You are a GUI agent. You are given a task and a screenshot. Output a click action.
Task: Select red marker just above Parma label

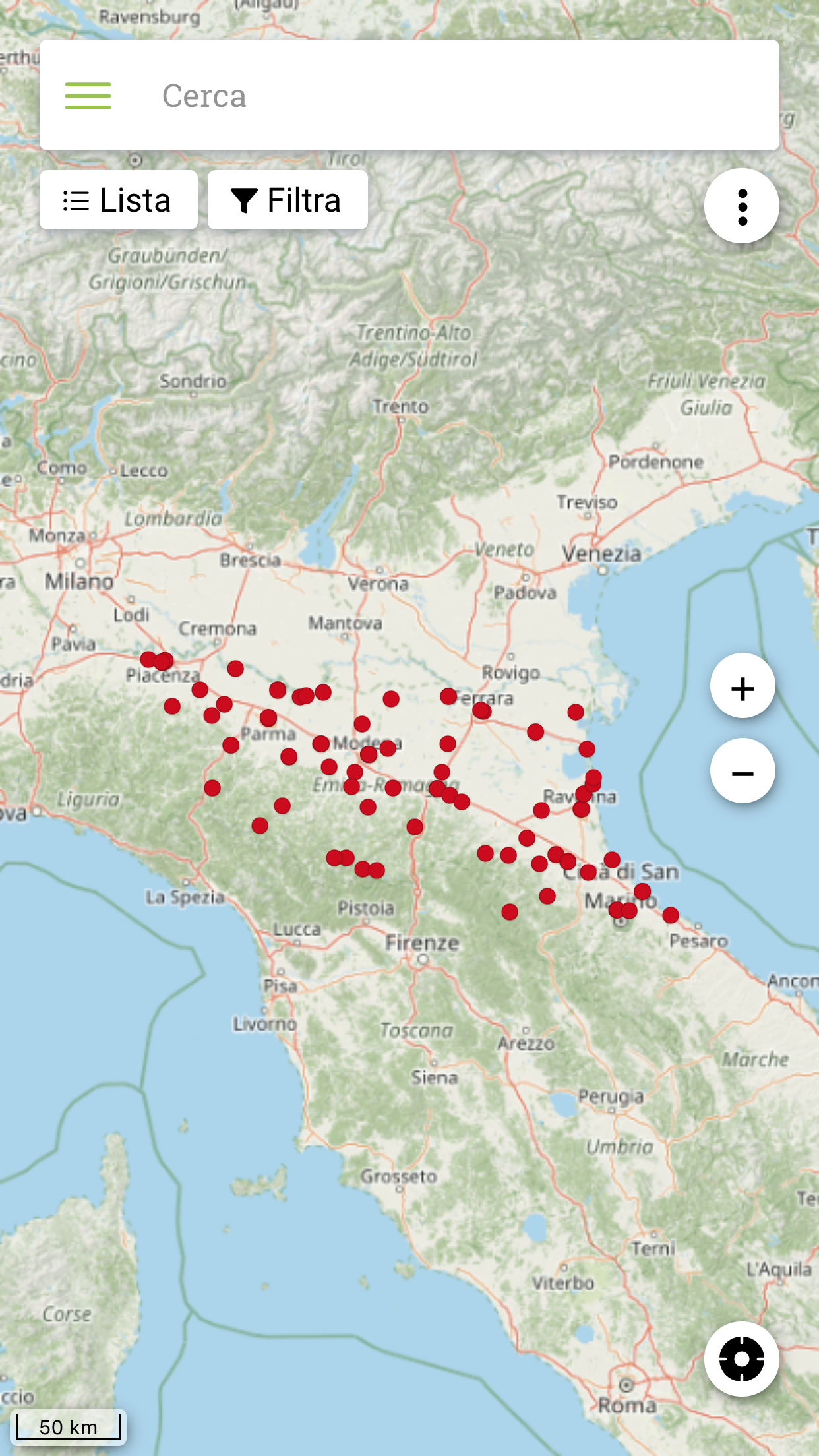[x=268, y=717]
